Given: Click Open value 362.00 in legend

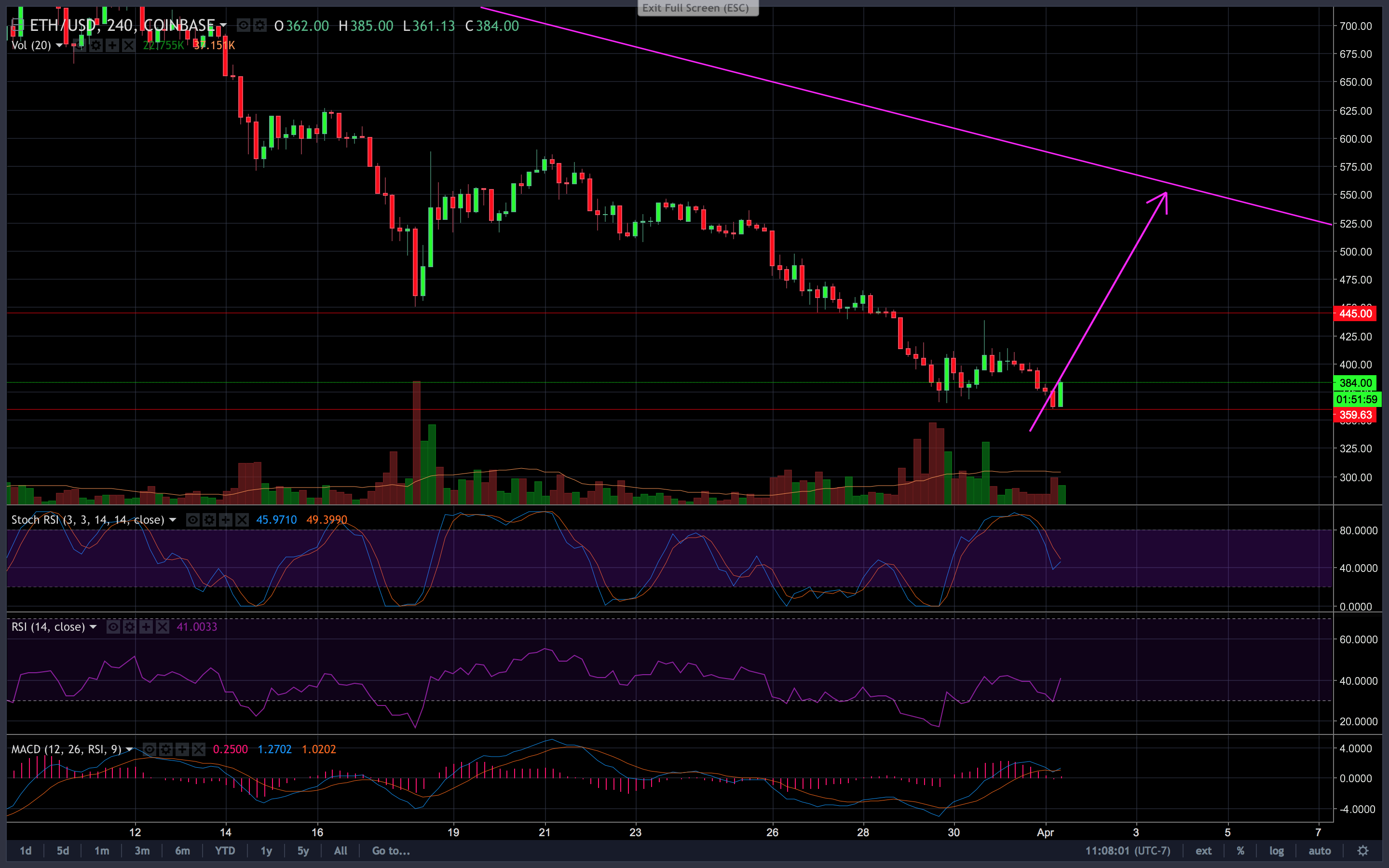Looking at the screenshot, I should click(x=308, y=26).
